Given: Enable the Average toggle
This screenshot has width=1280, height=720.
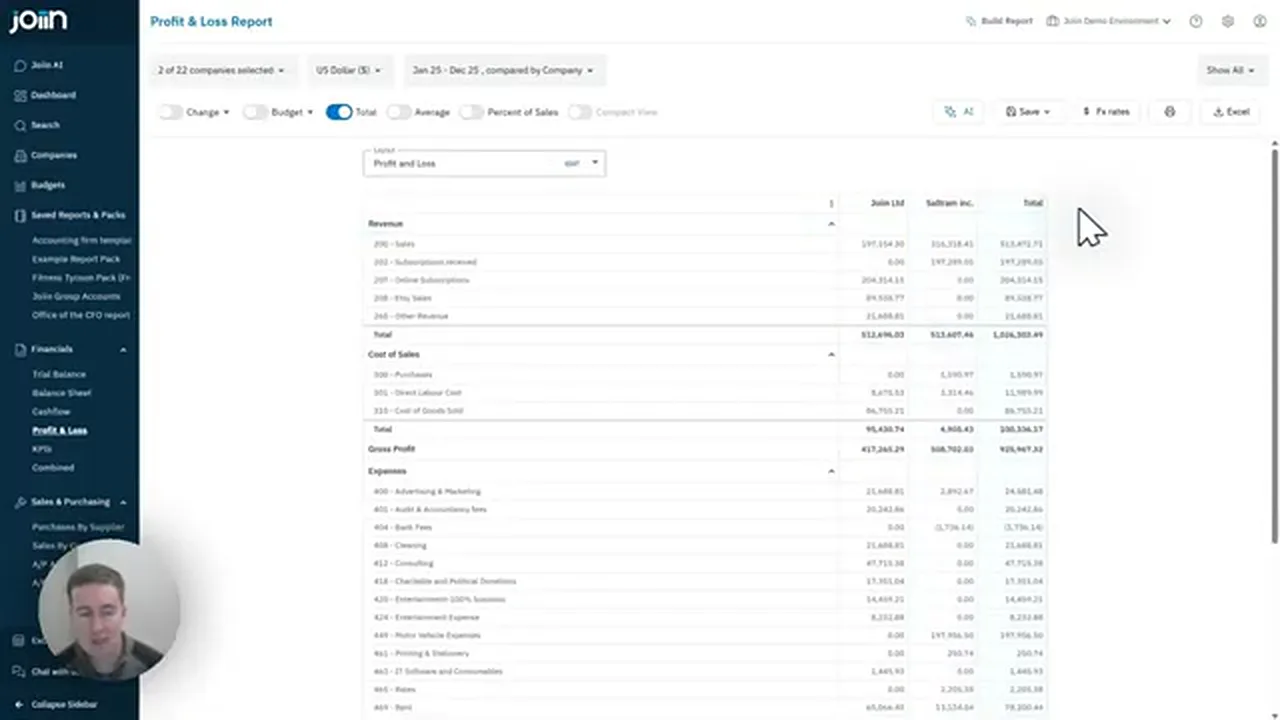Looking at the screenshot, I should point(399,112).
